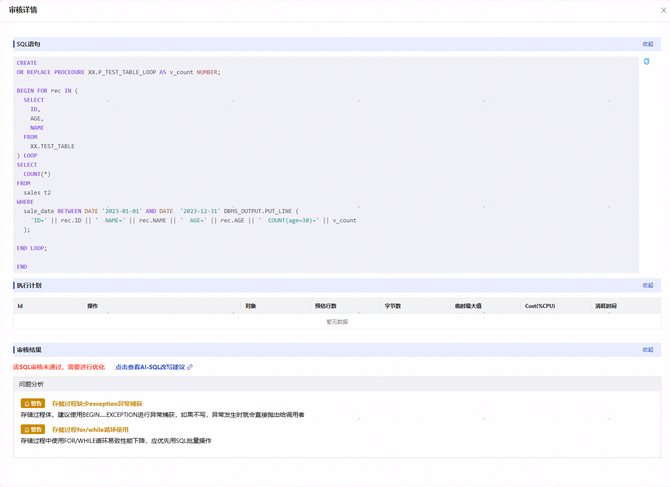Close the 审核详情 dialog with X
670x487 pixels.
(663, 10)
